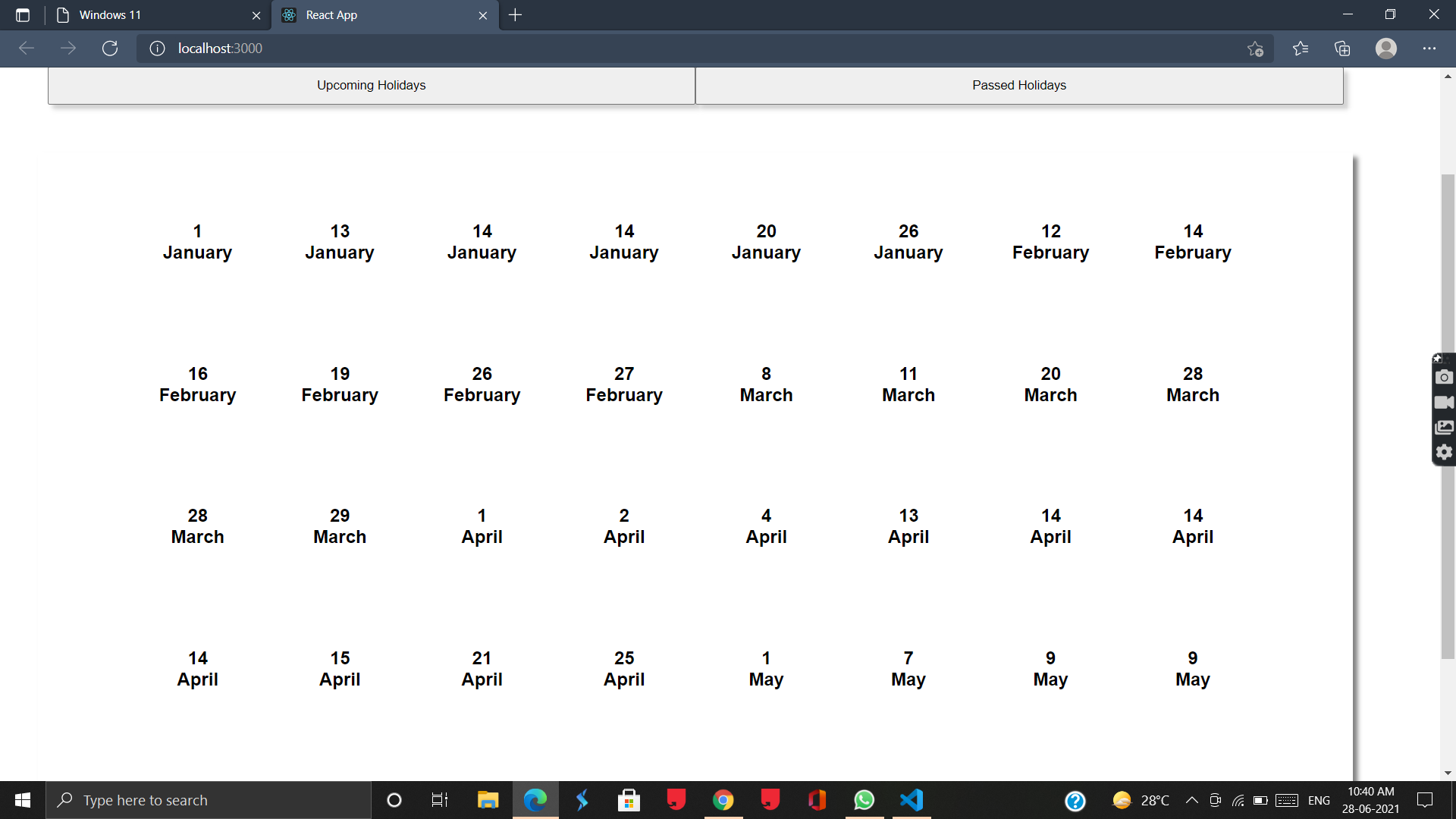Select the 1 January holiday card
This screenshot has width=1456, height=819.
point(197,242)
